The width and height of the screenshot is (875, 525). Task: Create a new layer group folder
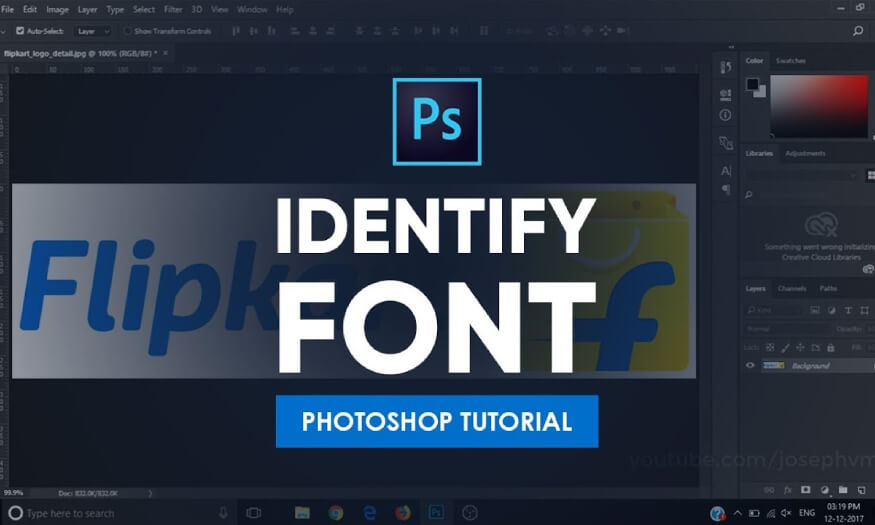pos(843,490)
